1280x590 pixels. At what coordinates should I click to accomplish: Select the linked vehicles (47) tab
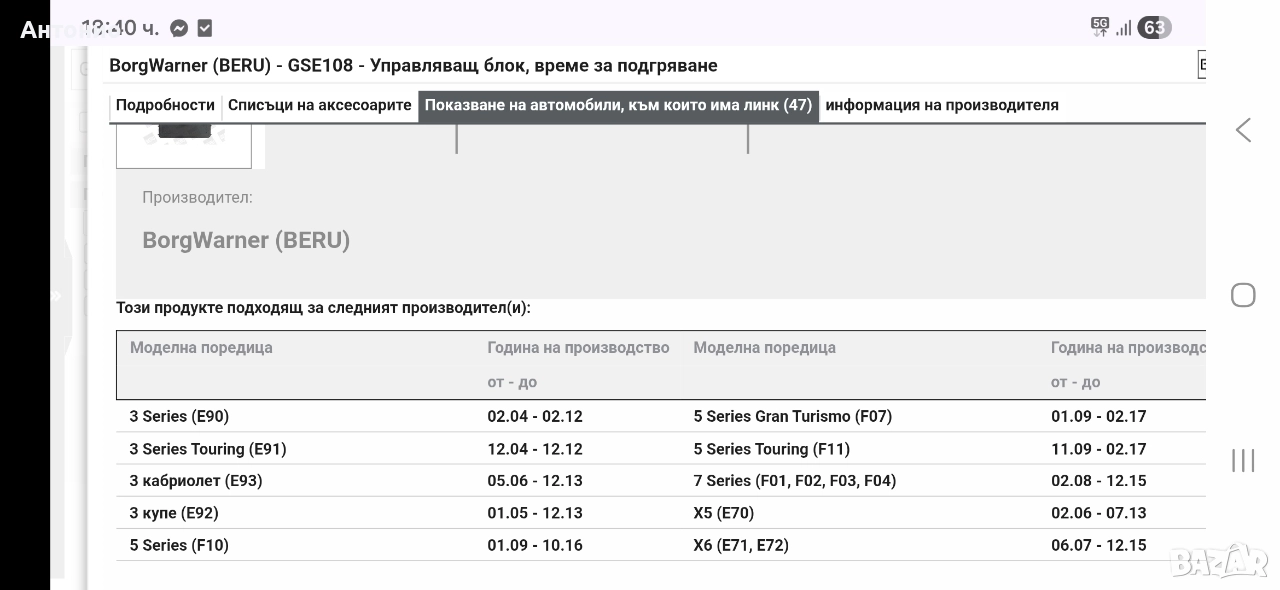(x=618, y=105)
